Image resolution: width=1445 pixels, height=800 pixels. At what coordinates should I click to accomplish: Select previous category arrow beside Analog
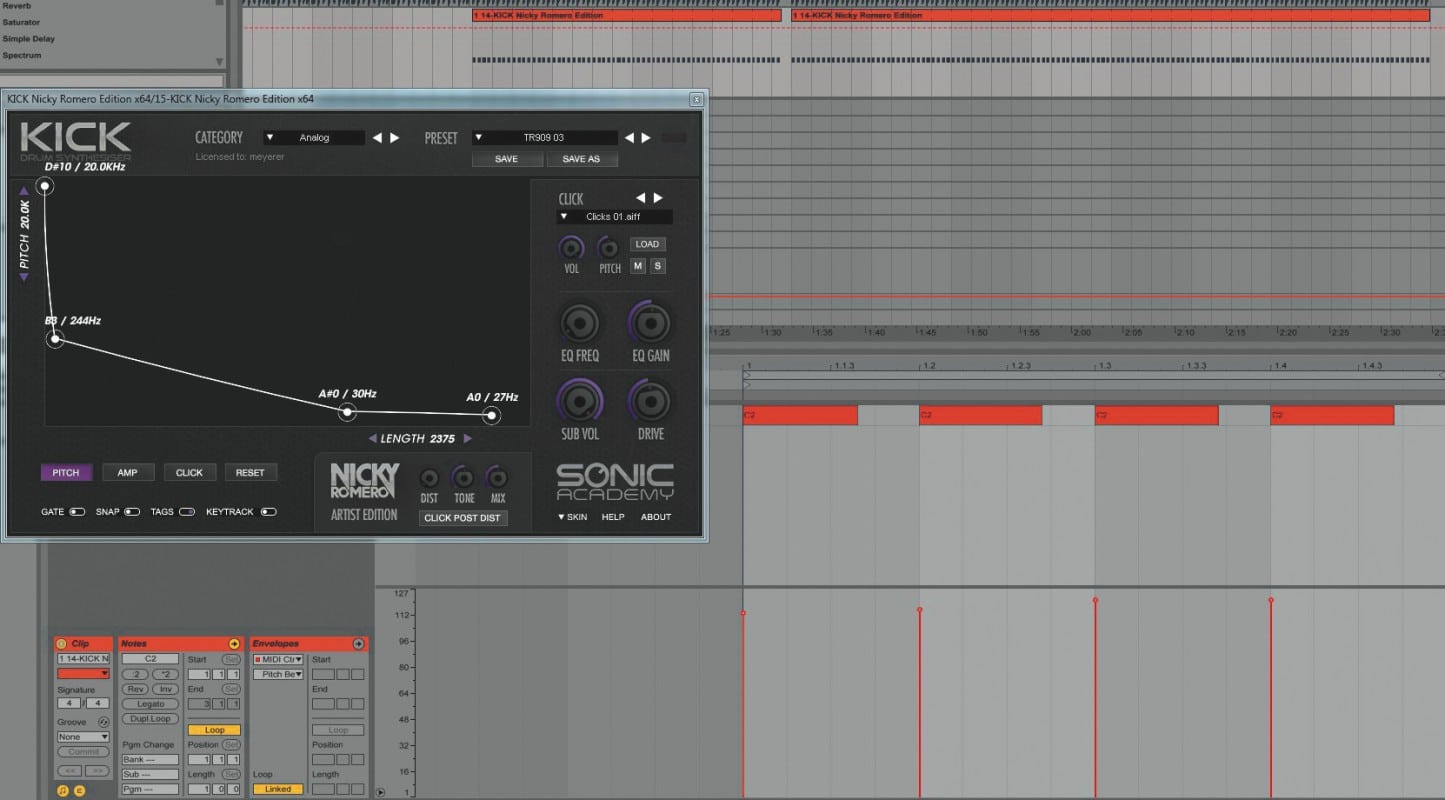tap(377, 138)
